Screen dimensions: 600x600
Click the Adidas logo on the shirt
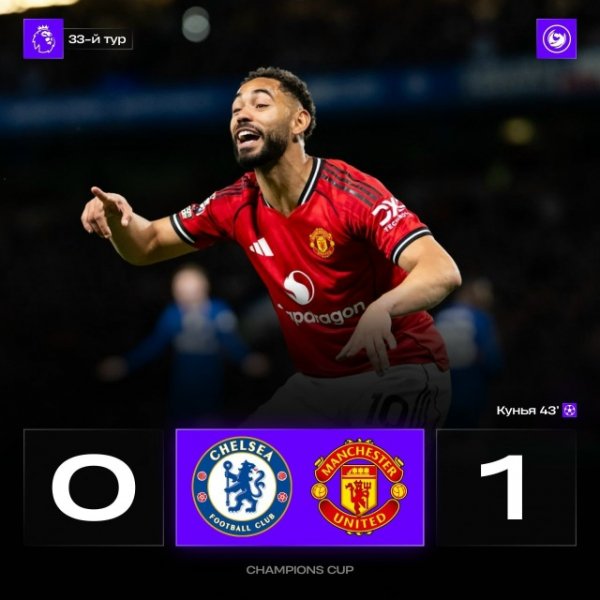(262, 247)
